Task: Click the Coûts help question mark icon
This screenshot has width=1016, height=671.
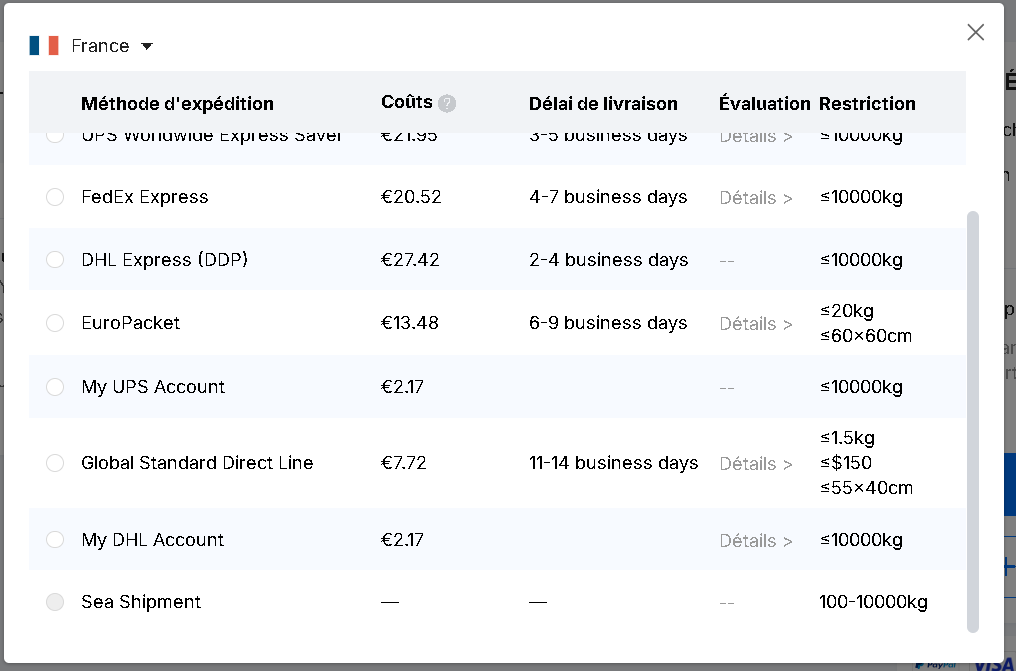Action: (x=447, y=103)
